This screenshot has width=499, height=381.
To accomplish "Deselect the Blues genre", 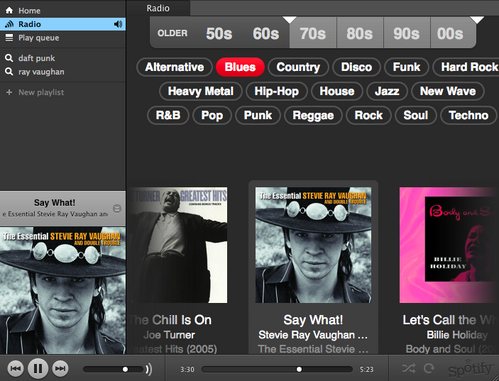I will point(240,67).
